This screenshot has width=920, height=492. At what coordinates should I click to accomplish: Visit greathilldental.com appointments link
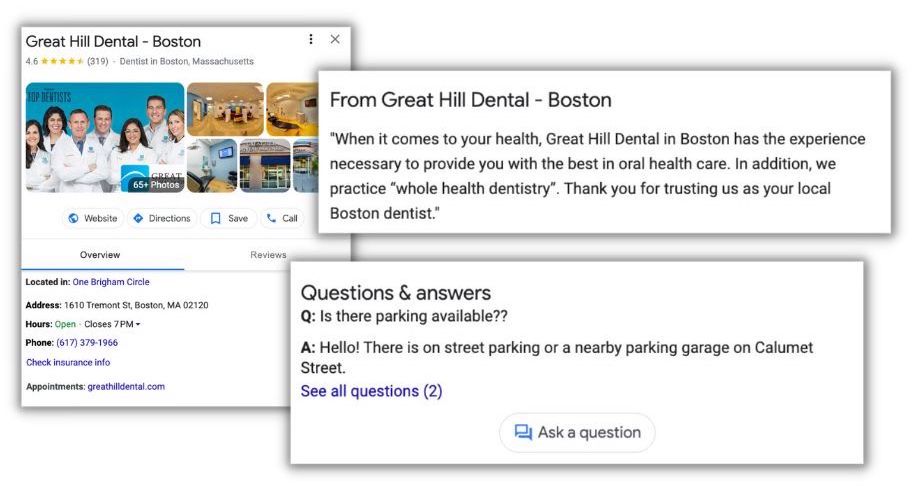tap(126, 386)
